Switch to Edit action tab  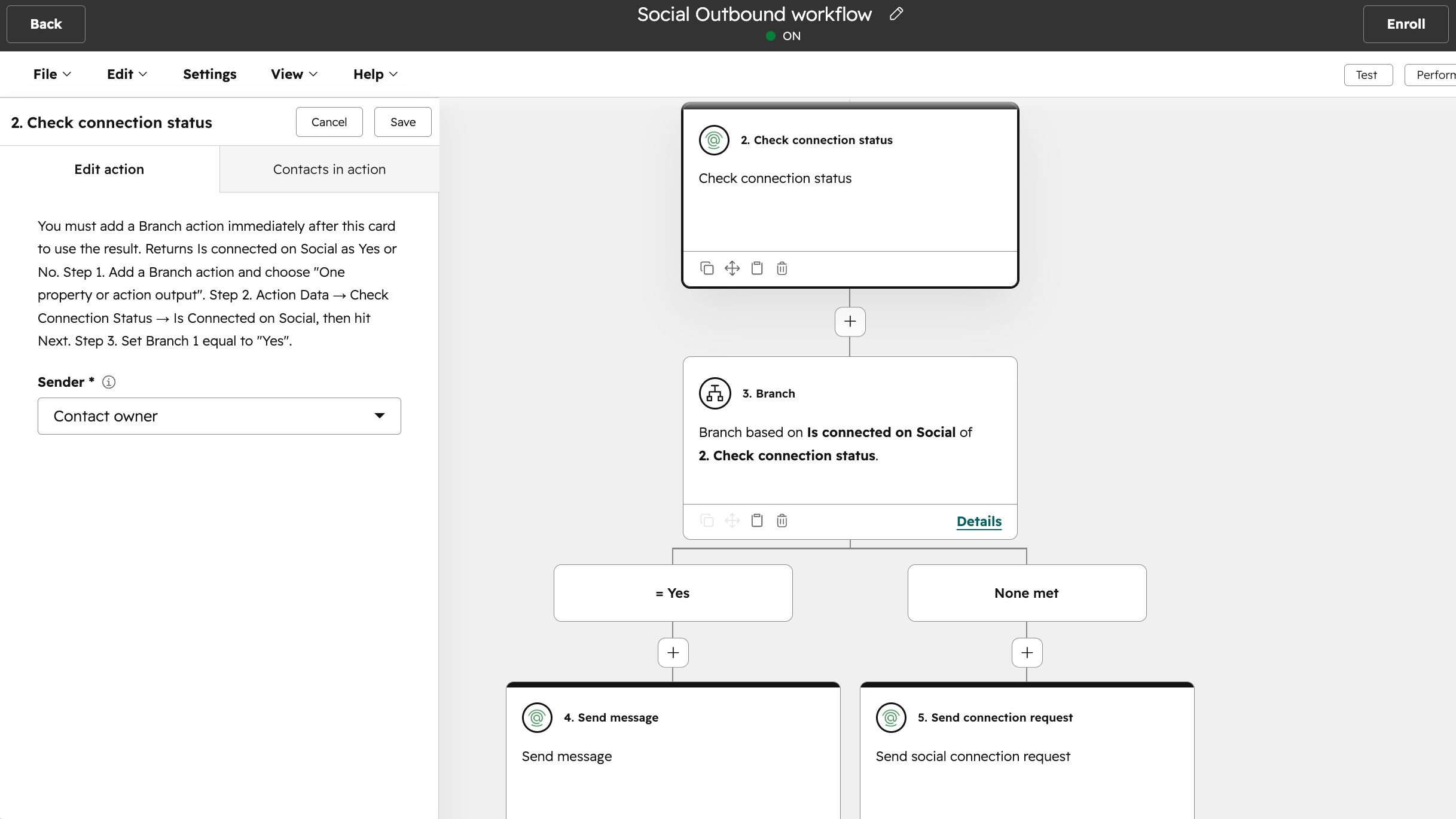pyautogui.click(x=109, y=169)
